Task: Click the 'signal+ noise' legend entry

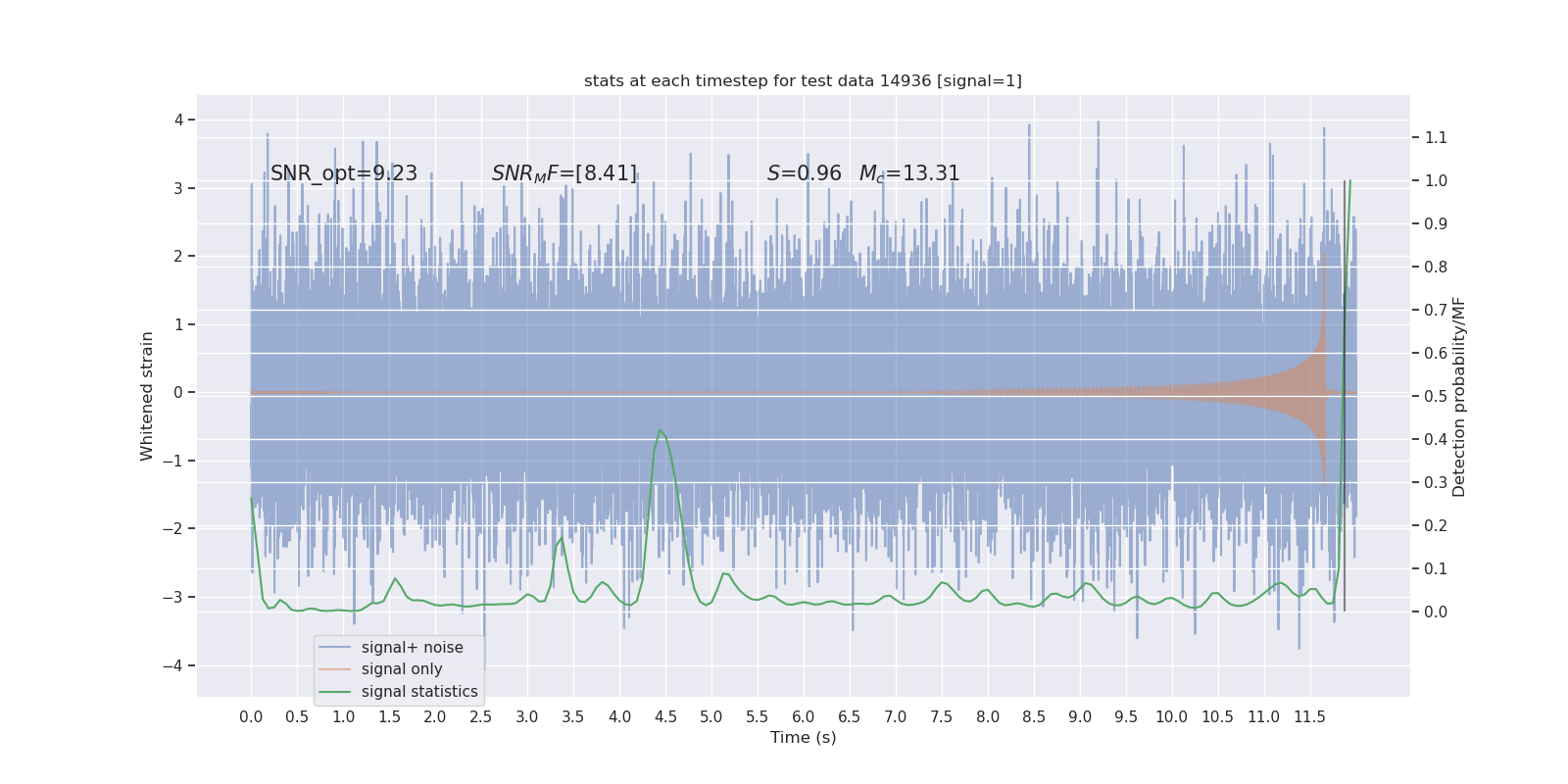Action: (x=412, y=648)
